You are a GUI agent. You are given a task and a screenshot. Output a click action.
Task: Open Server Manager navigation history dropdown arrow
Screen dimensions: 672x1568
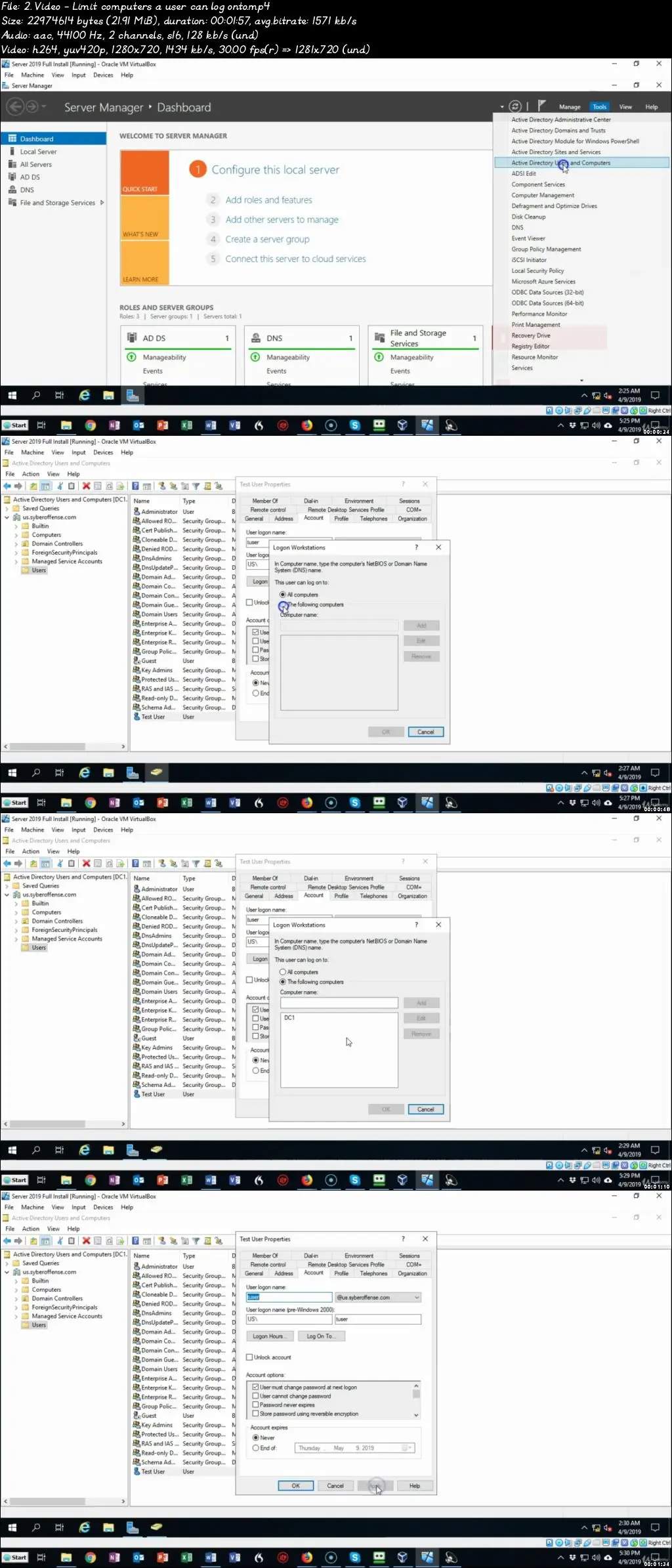43,106
